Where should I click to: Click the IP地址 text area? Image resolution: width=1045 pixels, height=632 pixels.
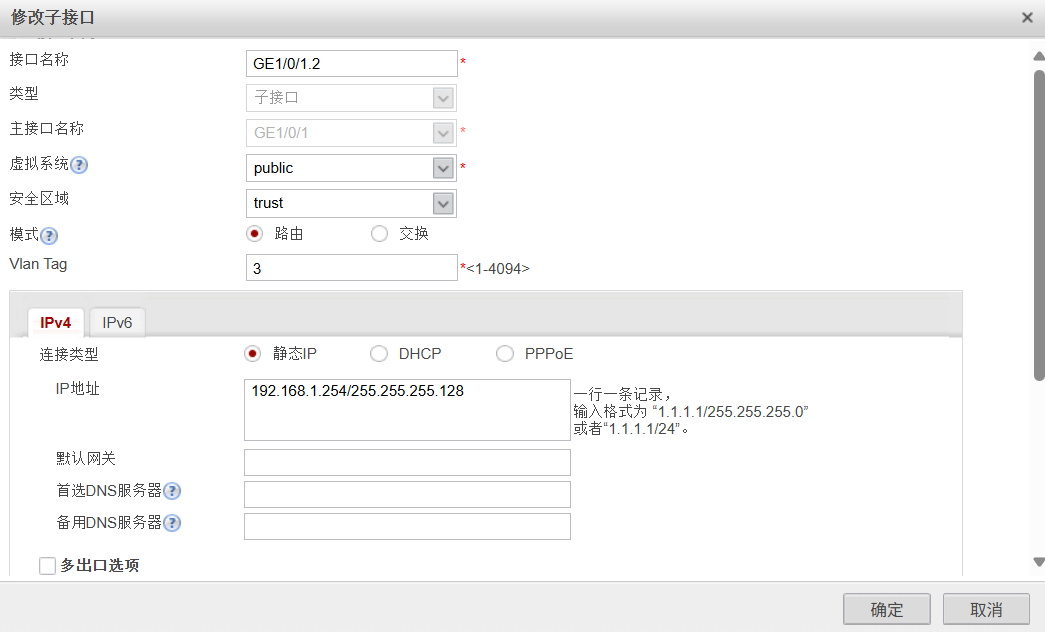click(407, 410)
